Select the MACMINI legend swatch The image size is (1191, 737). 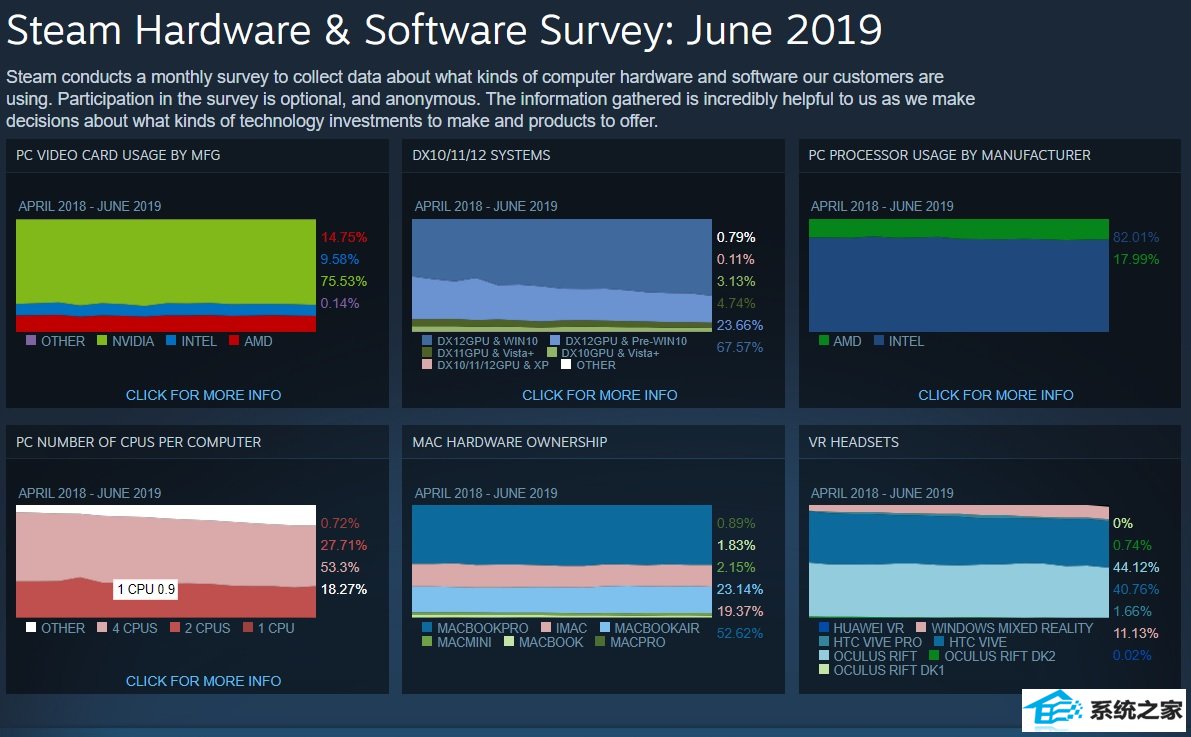(427, 642)
